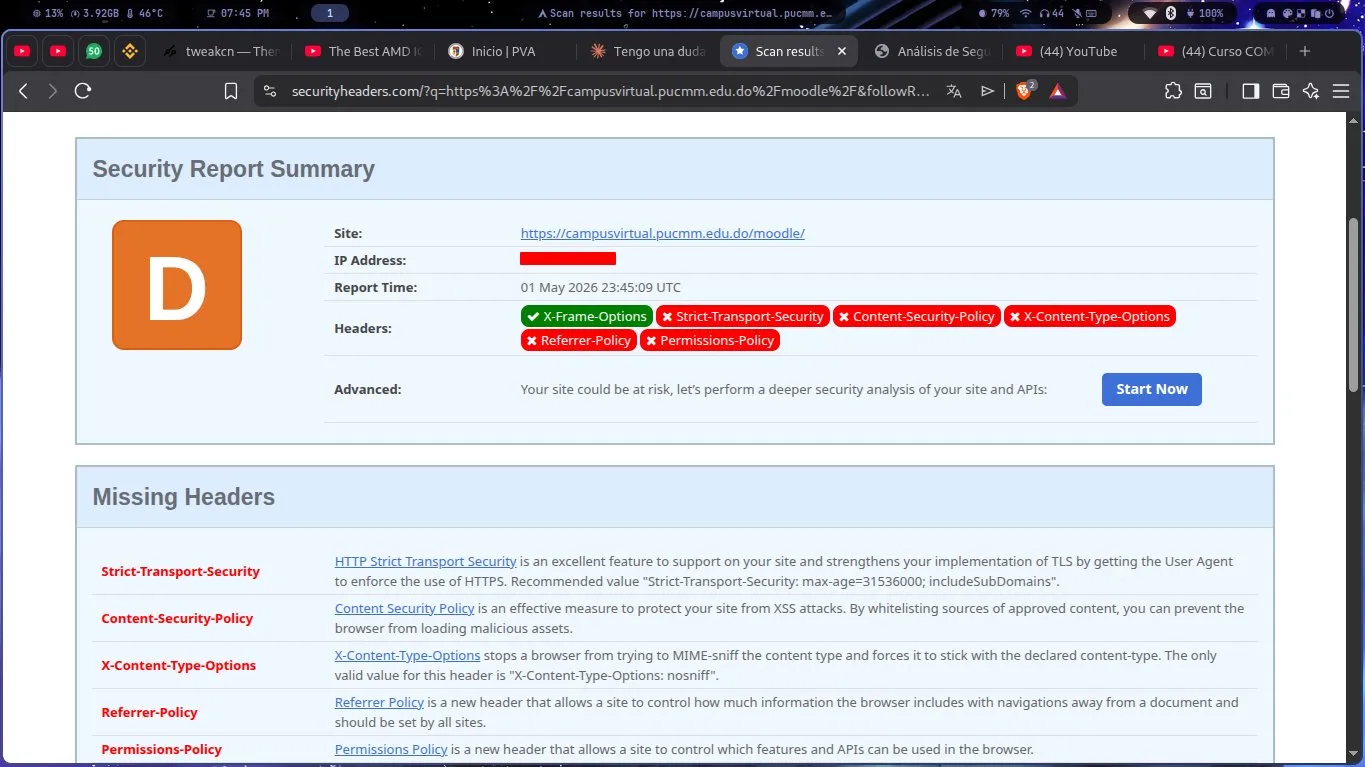Click the Strict-Transport-Security missing header row label
Screen dimensions: 1365x767
coord(180,571)
